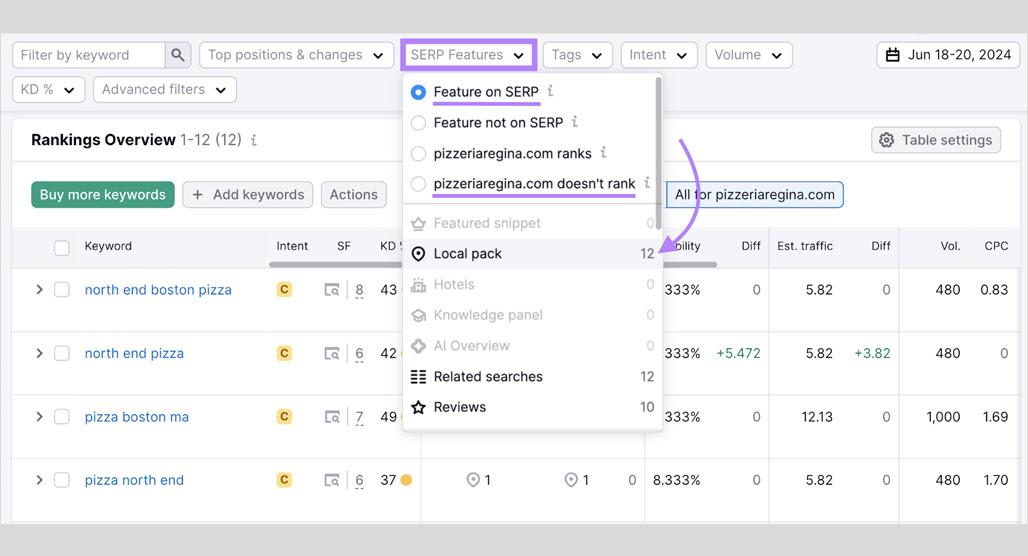Click the Add keywords button
Image resolution: width=1028 pixels, height=556 pixels.
tap(248, 195)
